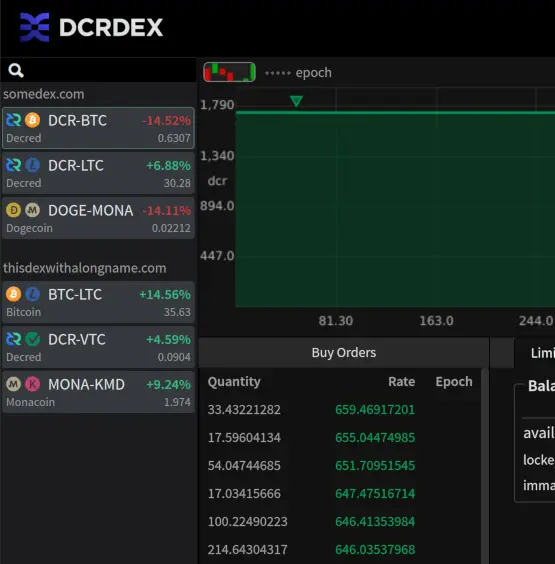This screenshot has width=555, height=564.
Task: Click the Vertcoin icon in DCR-VTC row
Action: point(32,339)
